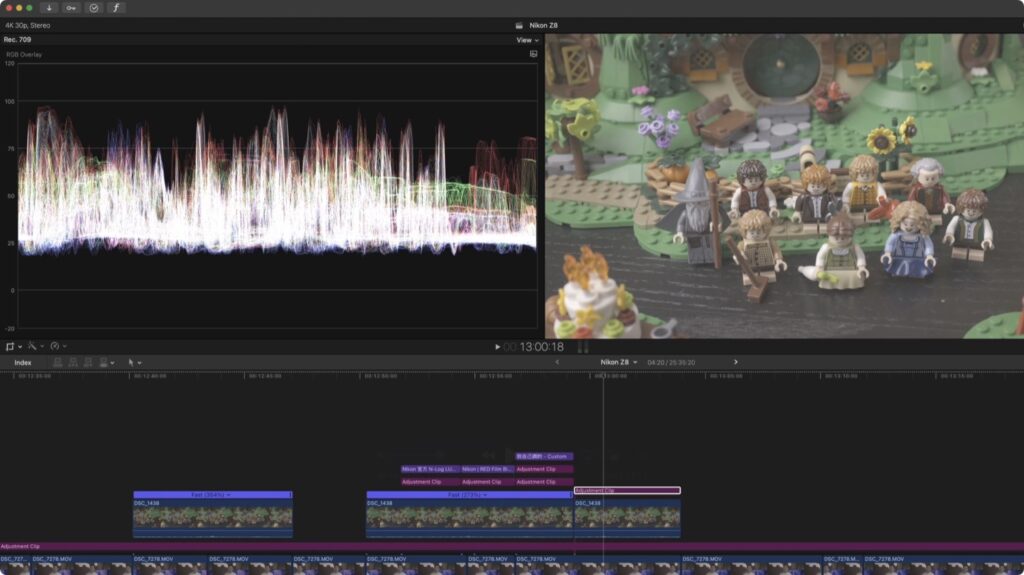Open the Keyword Editor key icon
Image resolution: width=1024 pixels, height=575 pixels.
pos(71,8)
